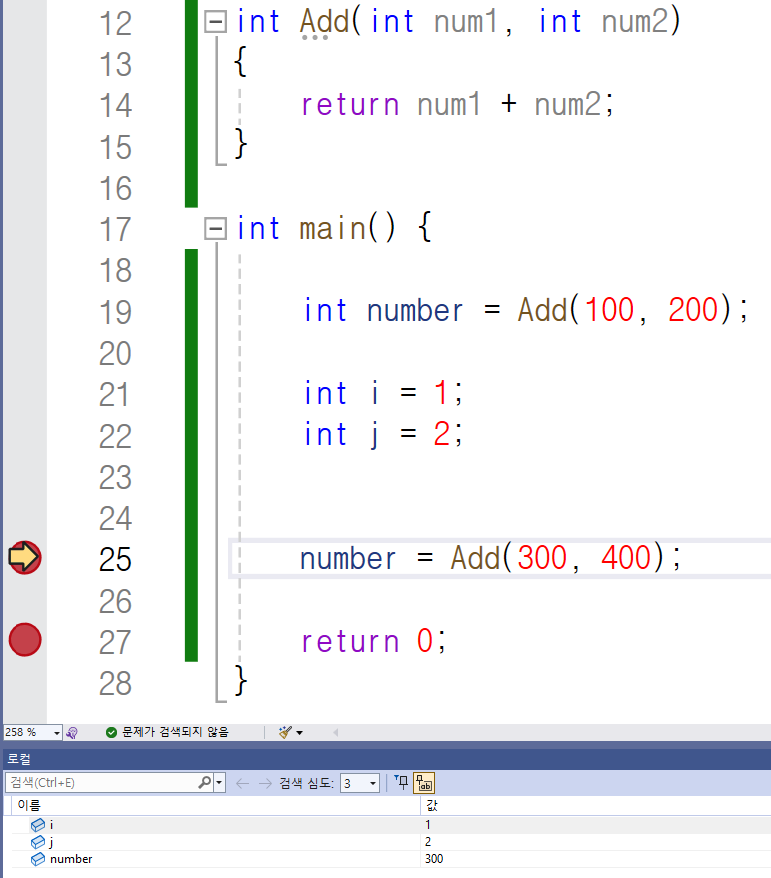Click the 이름 column header
Screen dimensions: 771x878
click(216, 805)
